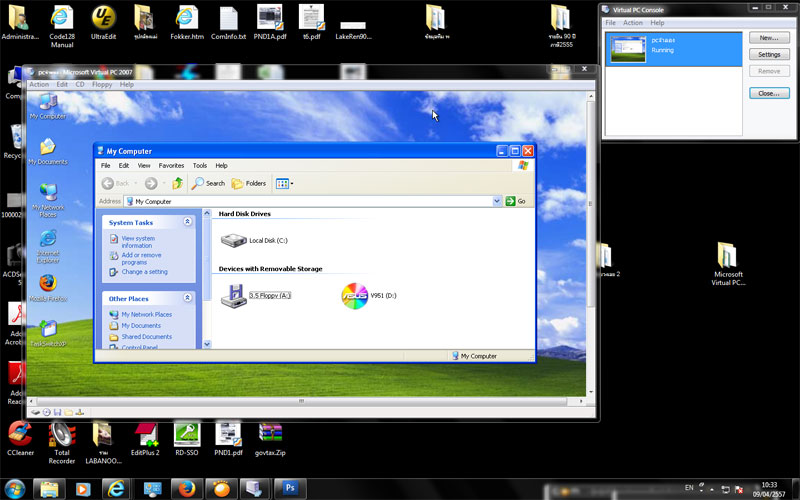Collapse the System Tasks section

(x=187, y=221)
